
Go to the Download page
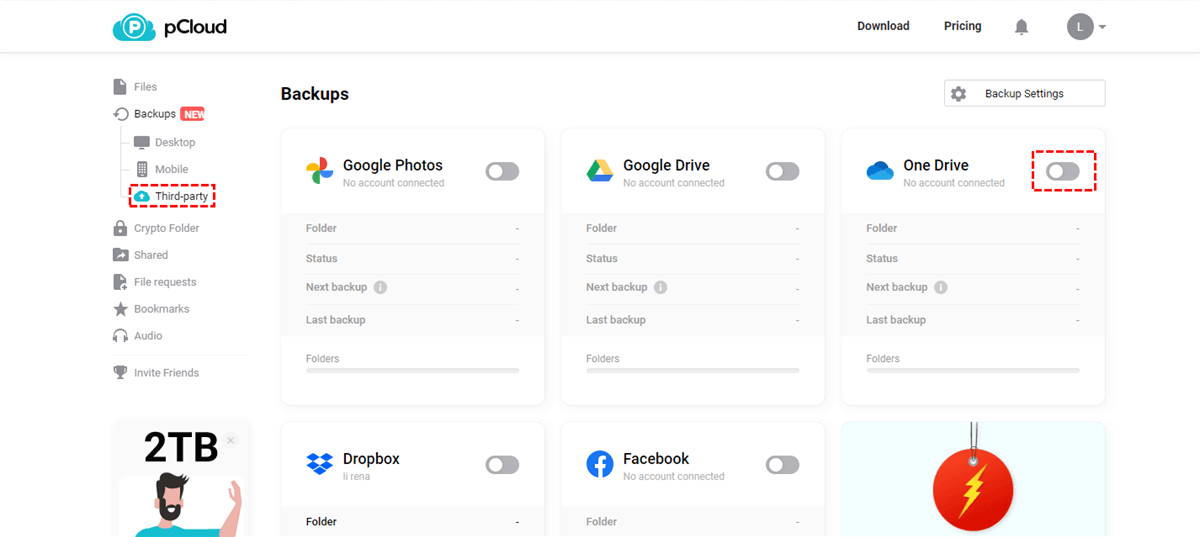[x=883, y=26]
